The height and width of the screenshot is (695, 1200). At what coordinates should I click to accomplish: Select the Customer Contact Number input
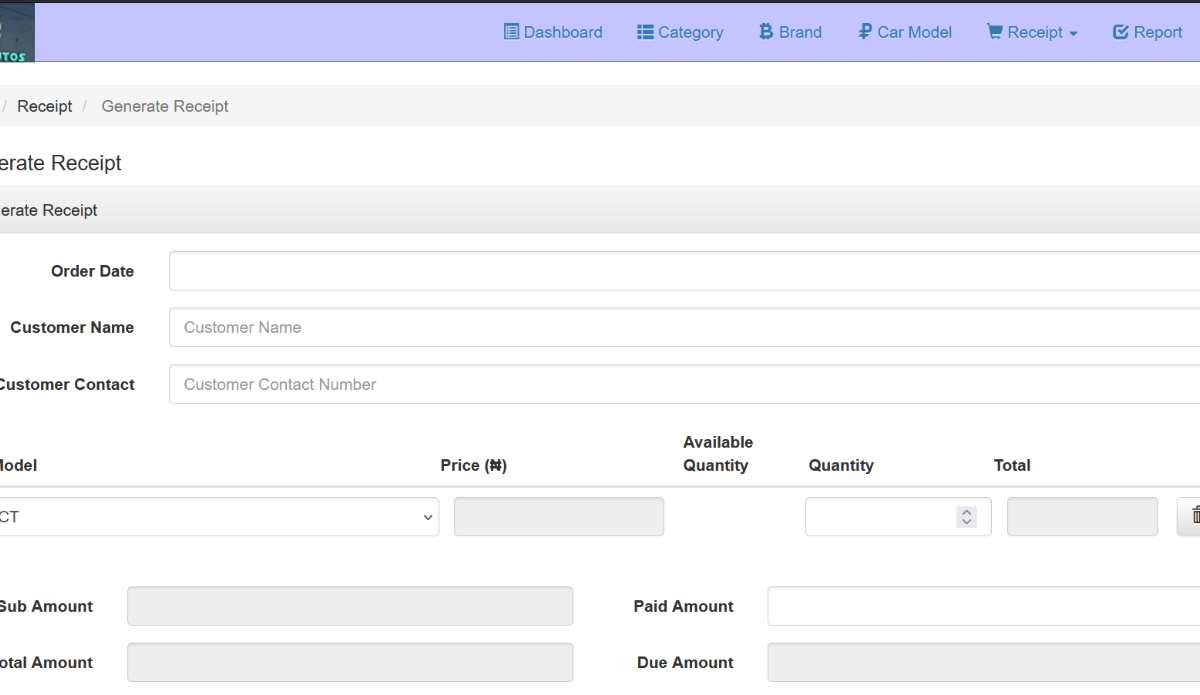pos(684,384)
